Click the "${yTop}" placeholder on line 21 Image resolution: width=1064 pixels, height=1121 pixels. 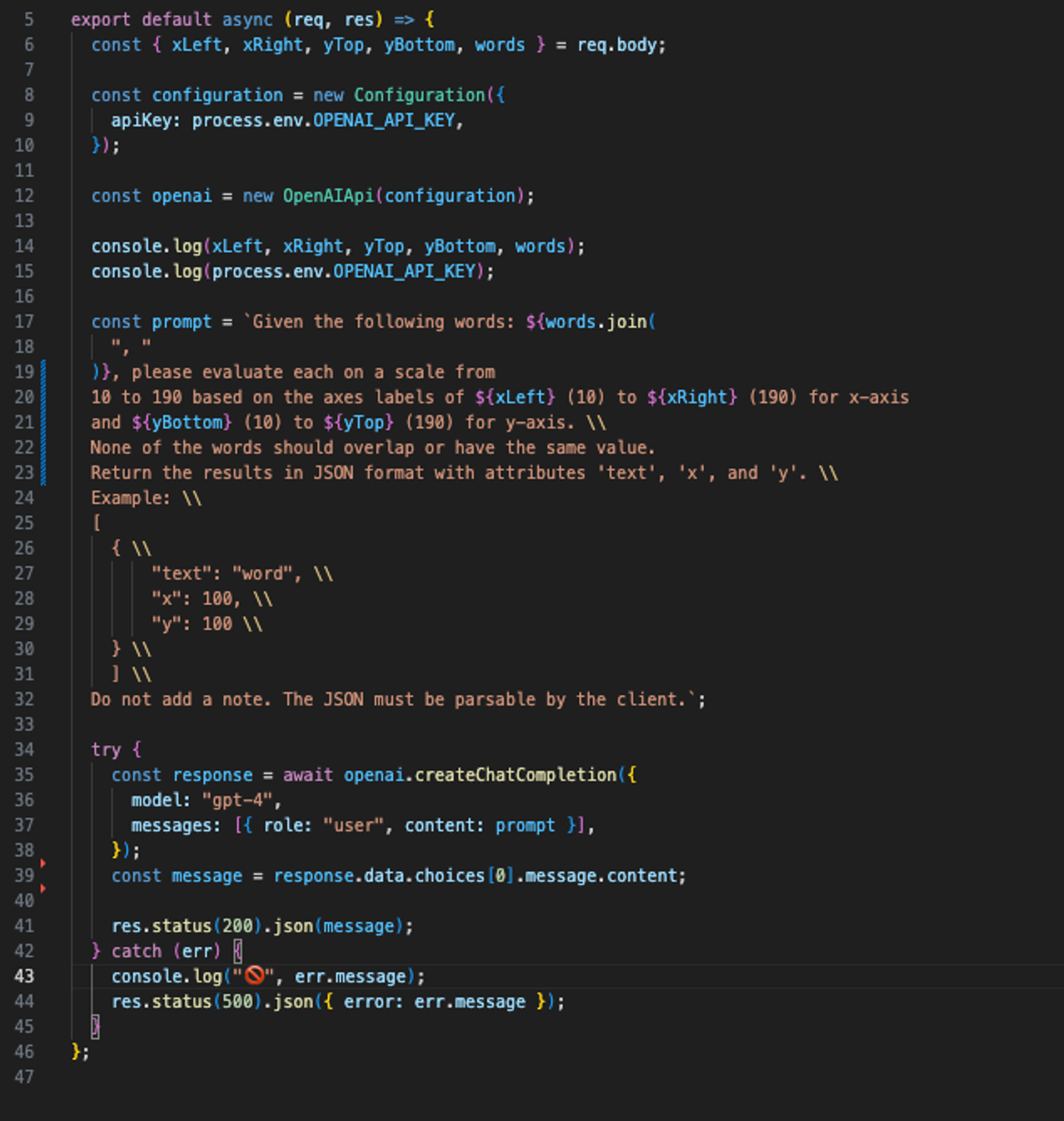358,422
